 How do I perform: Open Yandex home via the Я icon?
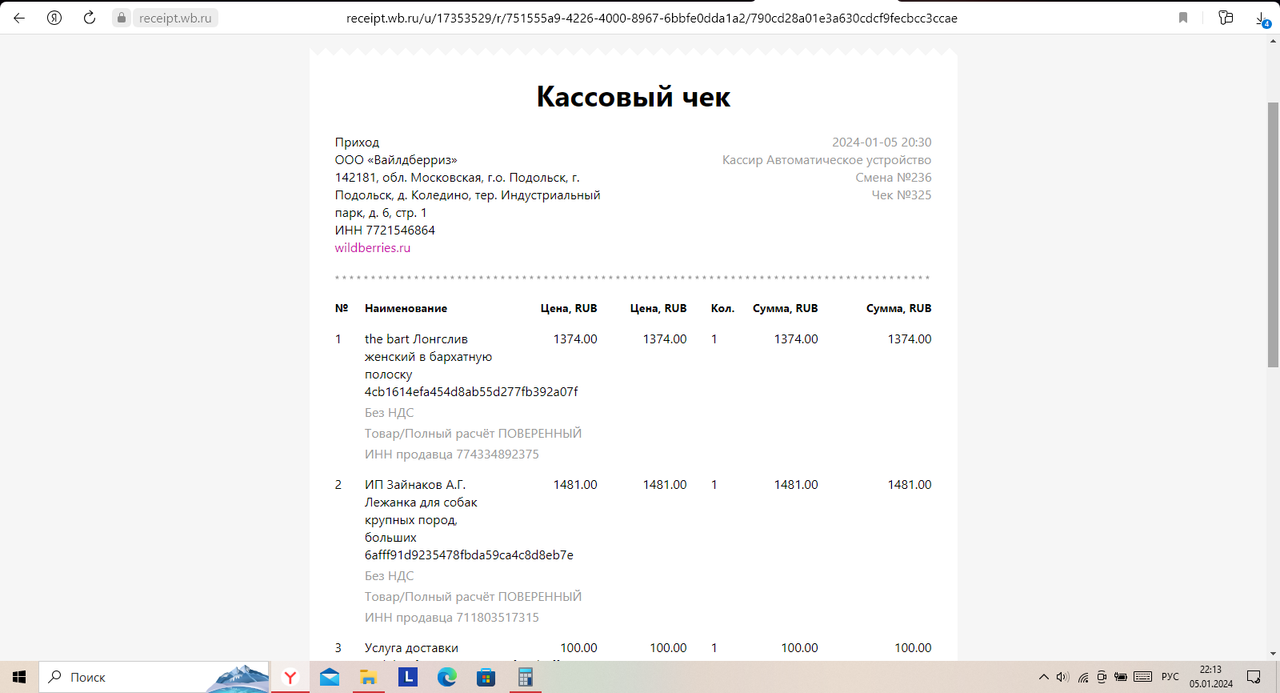(x=55, y=18)
